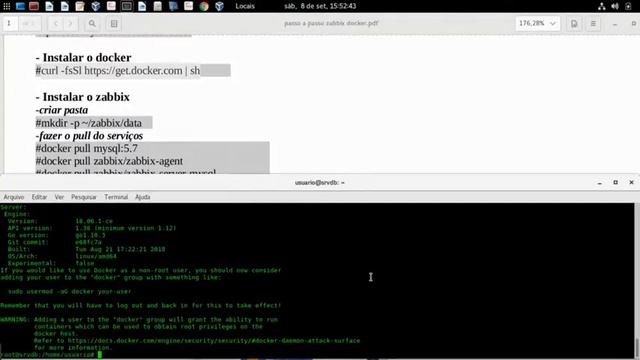Open the applications grid in the top panel

7,6
